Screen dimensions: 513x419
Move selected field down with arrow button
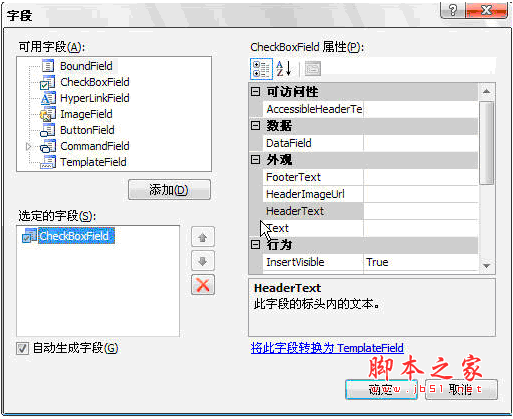point(203,261)
